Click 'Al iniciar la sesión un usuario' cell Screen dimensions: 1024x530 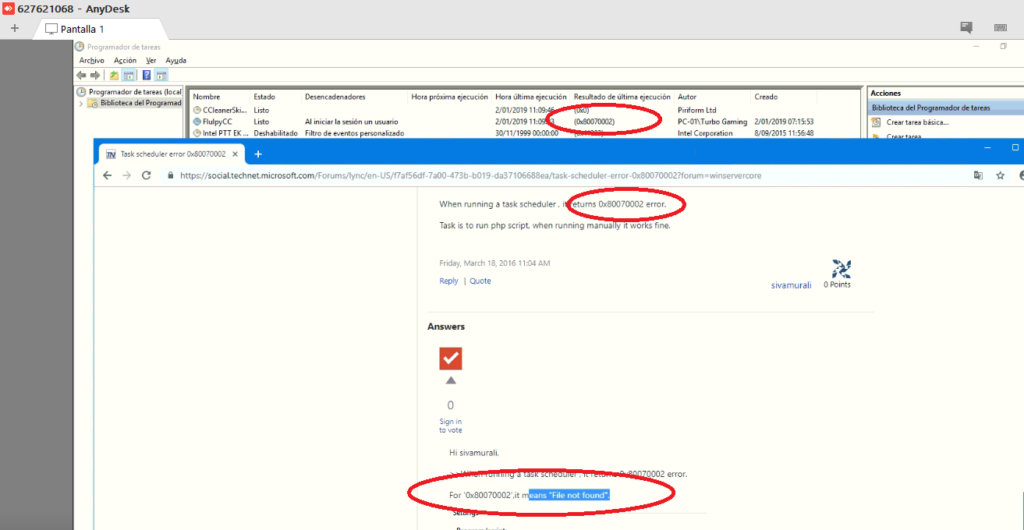[351, 122]
